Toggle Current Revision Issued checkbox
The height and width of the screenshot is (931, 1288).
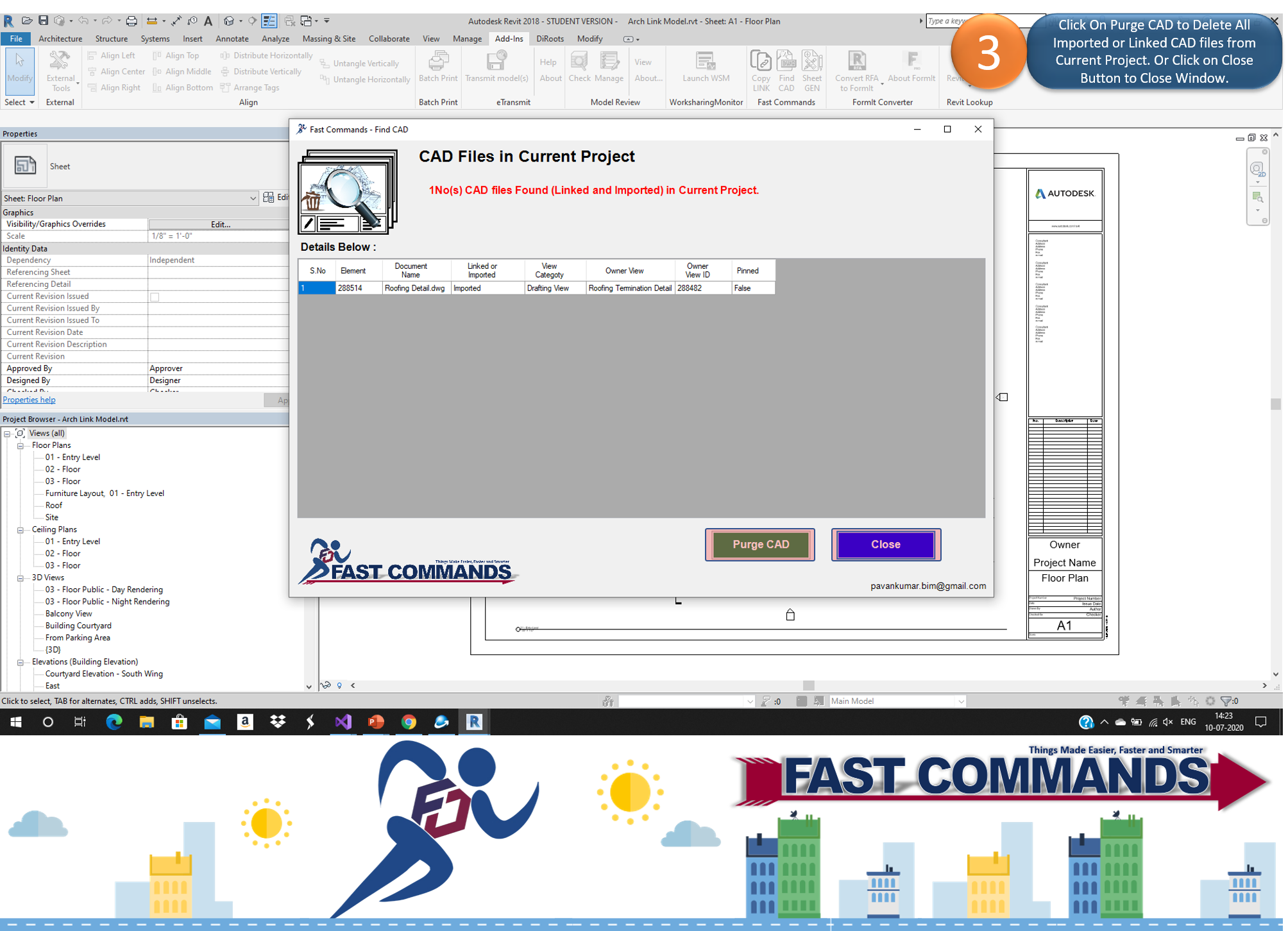tap(155, 296)
